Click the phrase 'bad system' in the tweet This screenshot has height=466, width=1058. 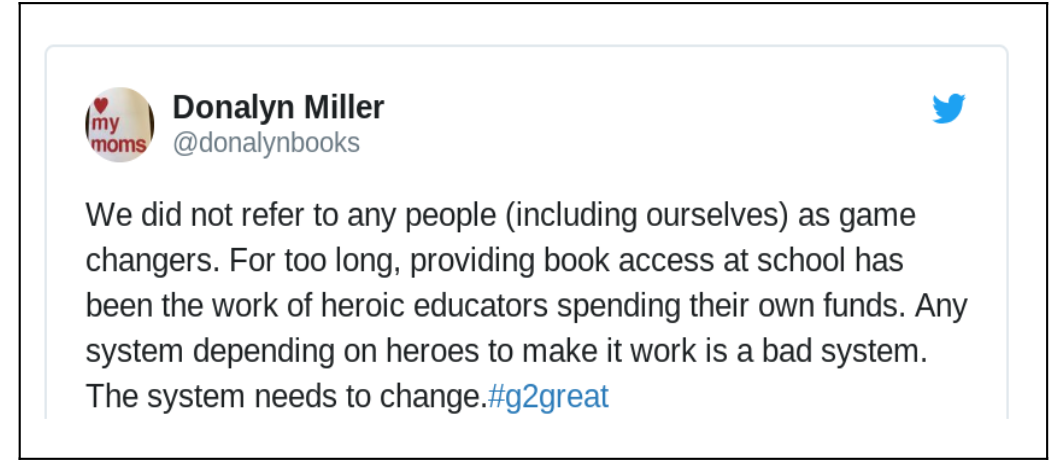841,351
